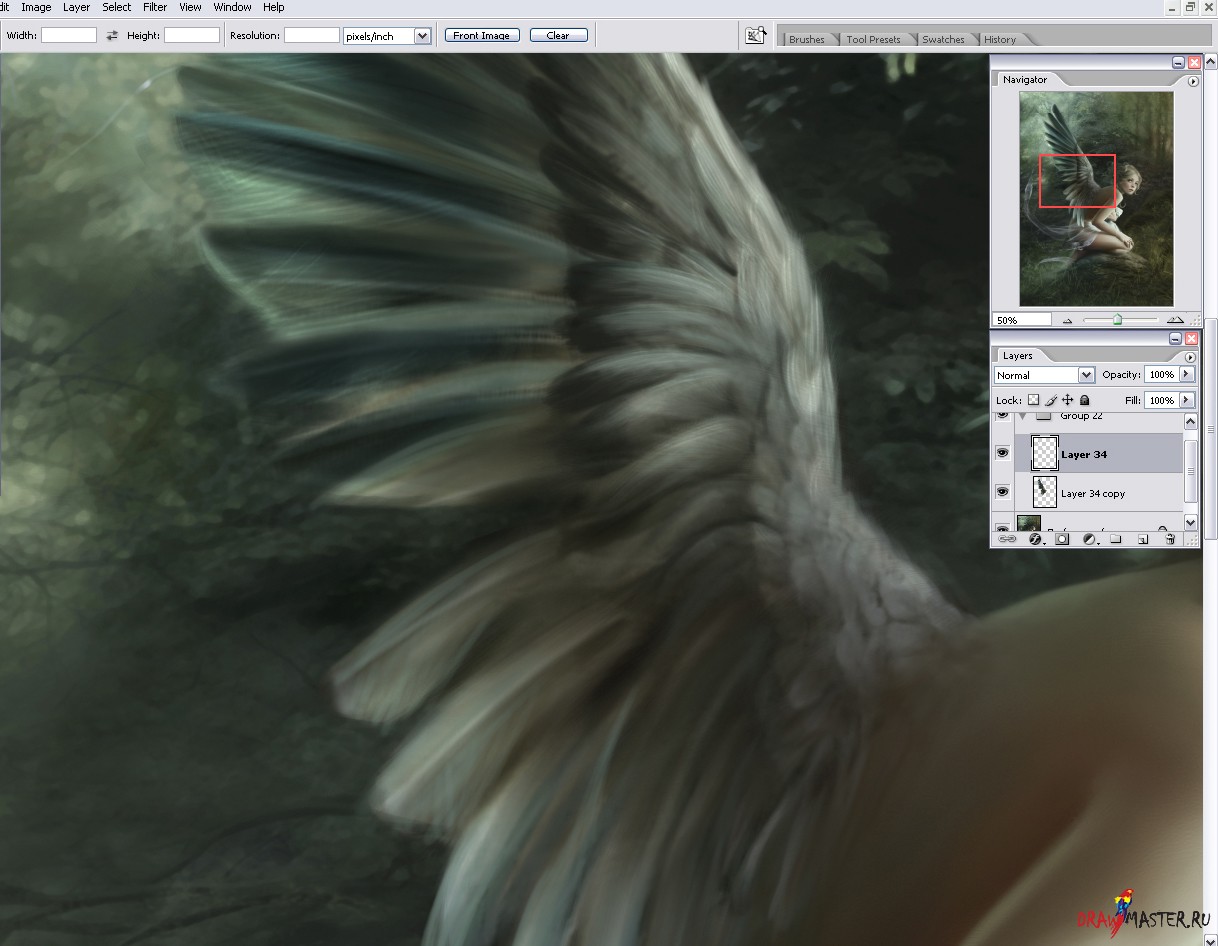Hide Layer 34 with its eye icon
Image resolution: width=1218 pixels, height=946 pixels.
pos(1002,453)
